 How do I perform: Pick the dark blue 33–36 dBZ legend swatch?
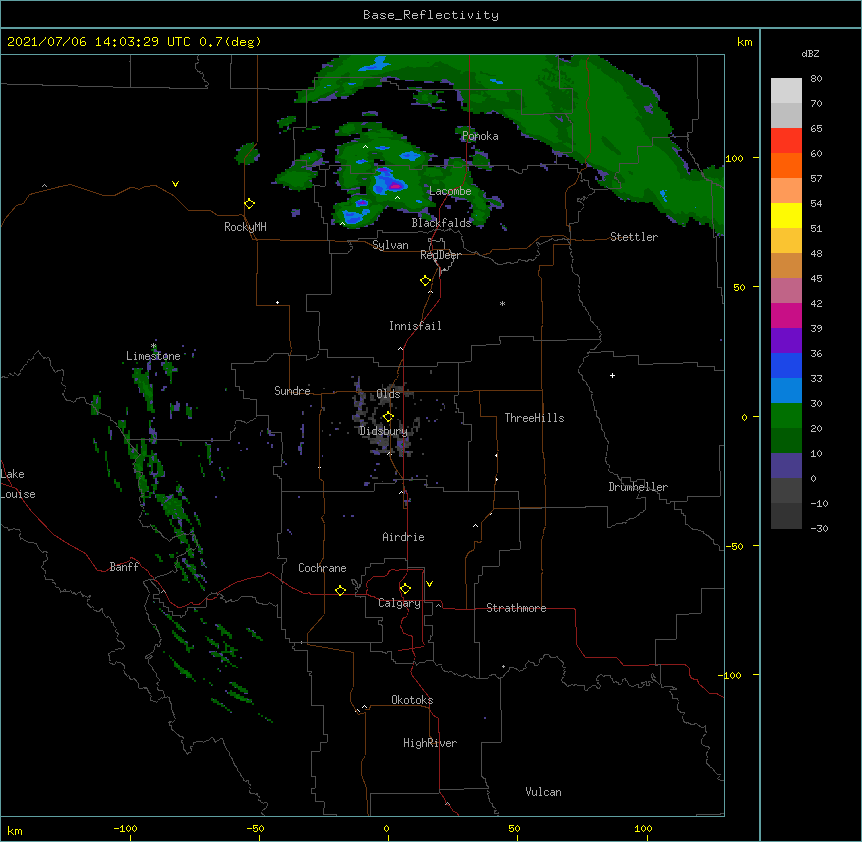coord(786,365)
